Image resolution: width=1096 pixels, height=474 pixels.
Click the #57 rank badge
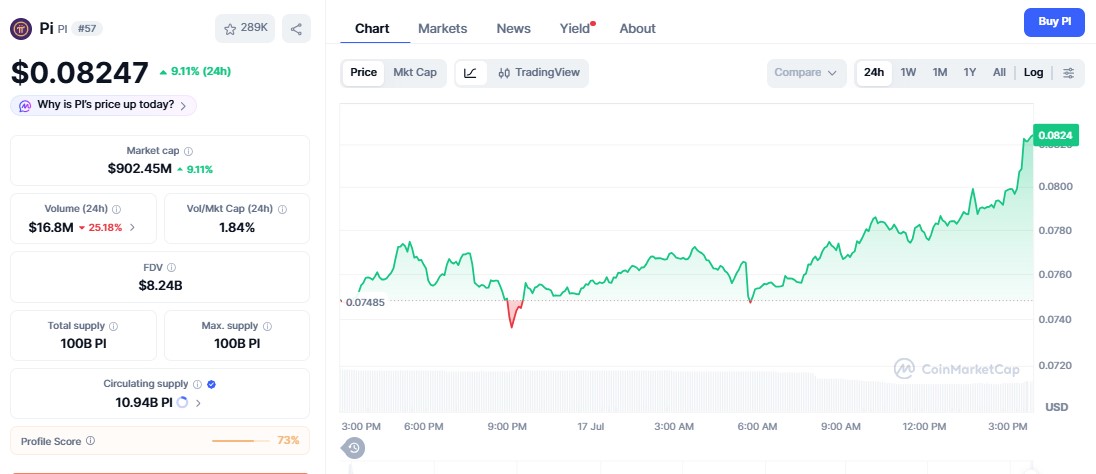[87, 29]
